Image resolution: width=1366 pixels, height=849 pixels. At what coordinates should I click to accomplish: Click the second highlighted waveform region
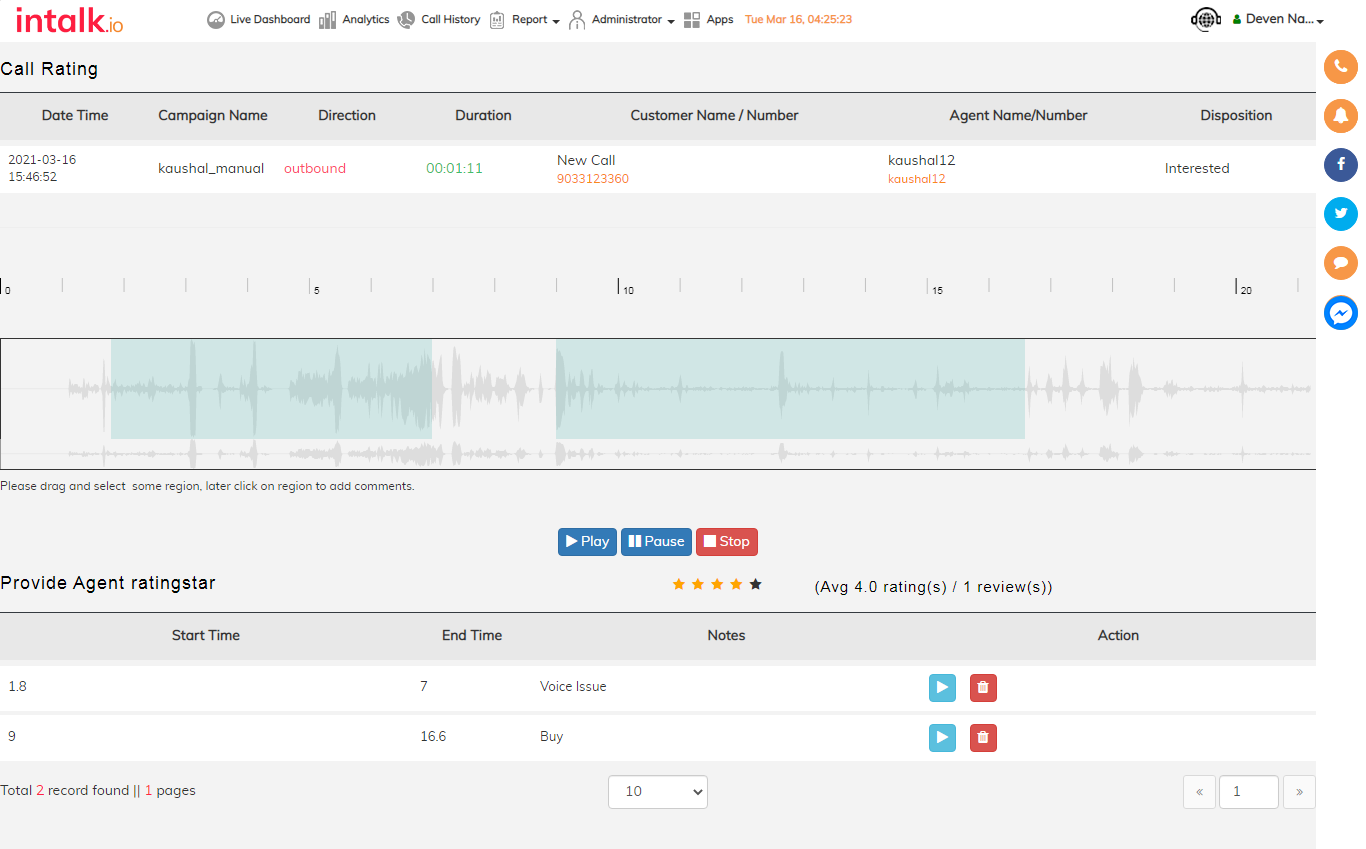click(790, 389)
